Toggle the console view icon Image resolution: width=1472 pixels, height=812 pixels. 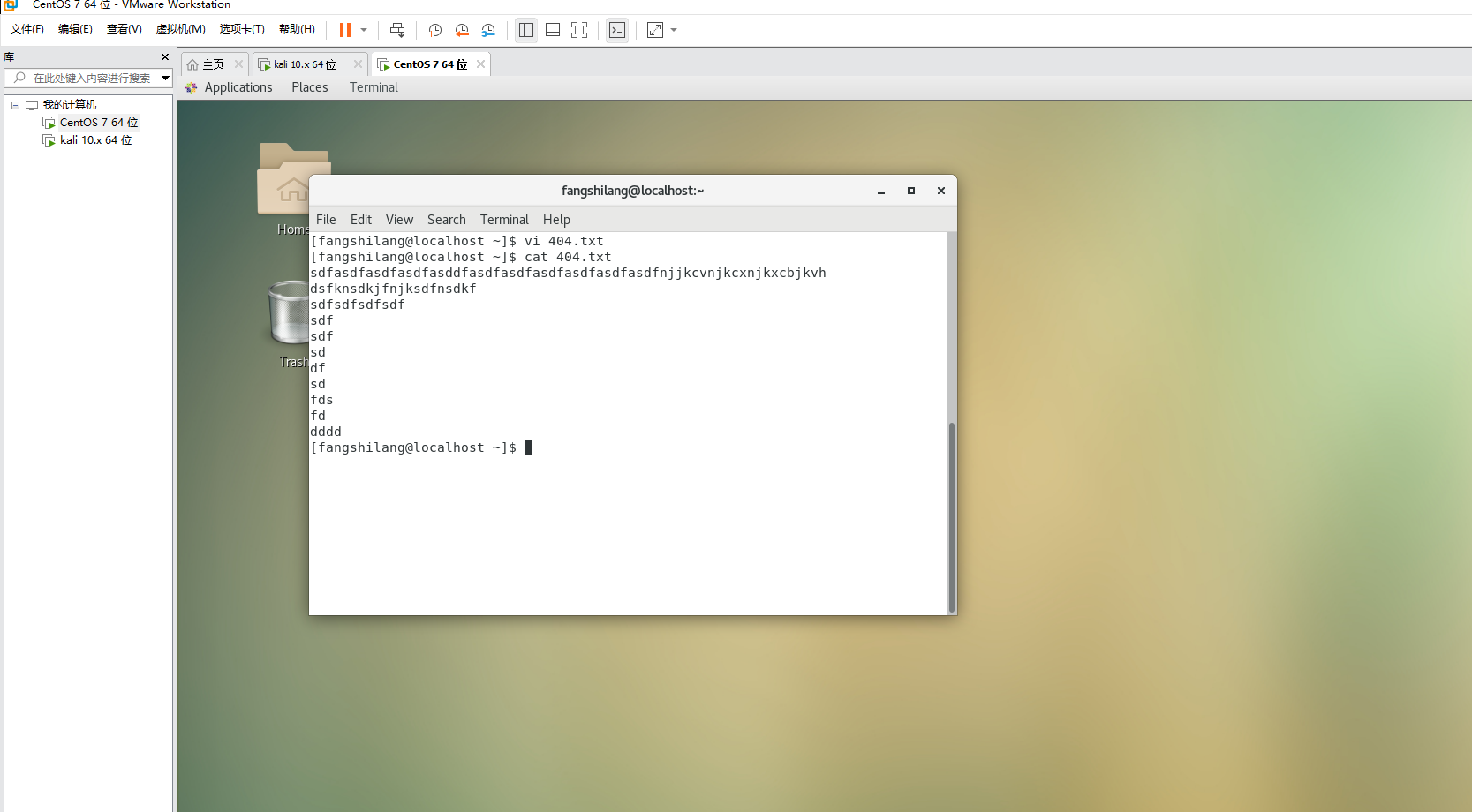tap(617, 30)
